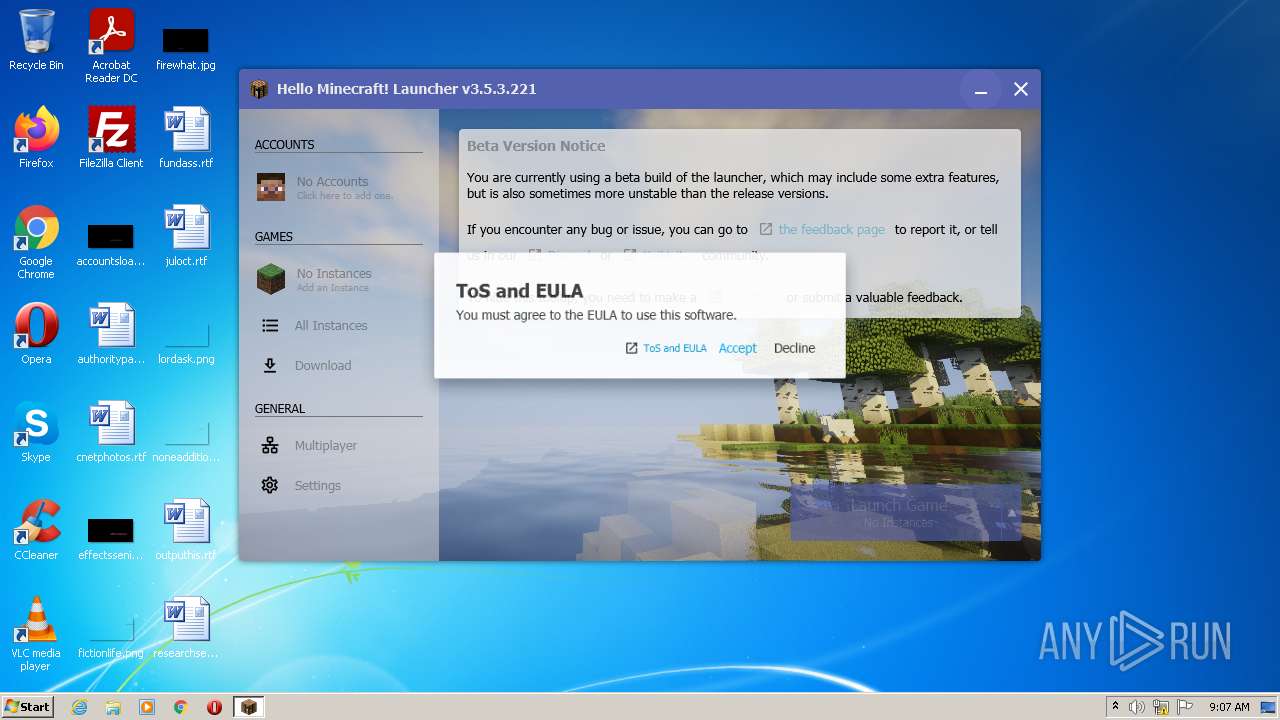
Task: Open FileZilla Client shortcut
Action: tap(111, 138)
